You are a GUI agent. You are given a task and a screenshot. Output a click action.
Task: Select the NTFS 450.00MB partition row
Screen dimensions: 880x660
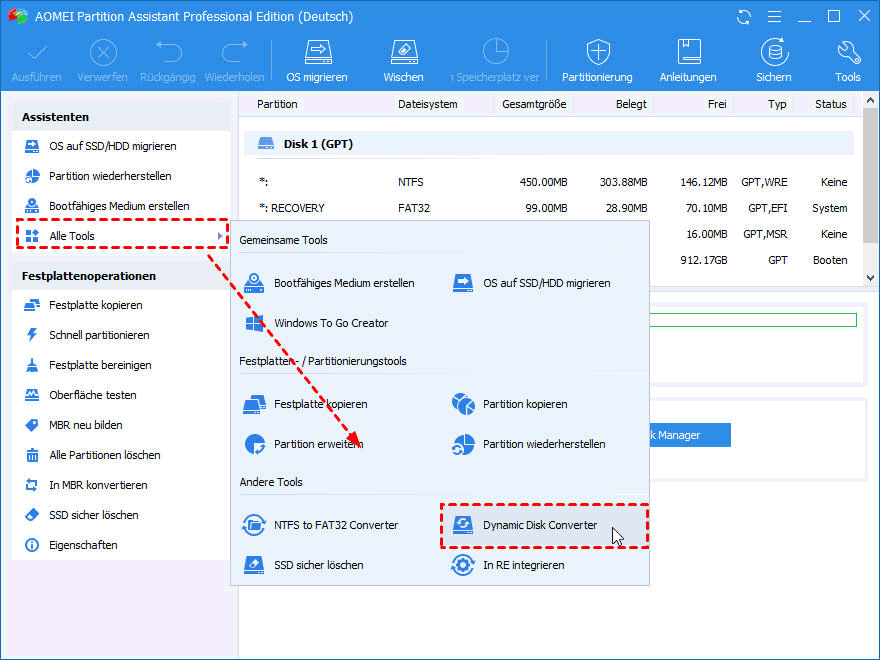(x=553, y=182)
